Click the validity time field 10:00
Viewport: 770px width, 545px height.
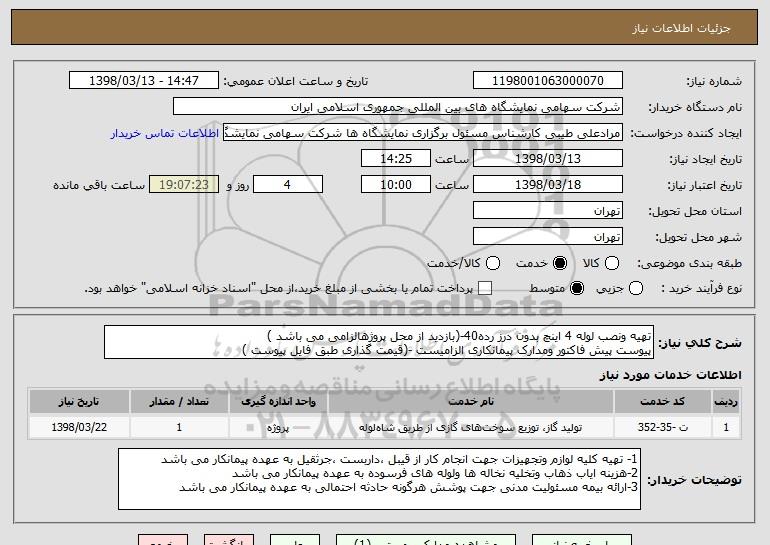[396, 185]
